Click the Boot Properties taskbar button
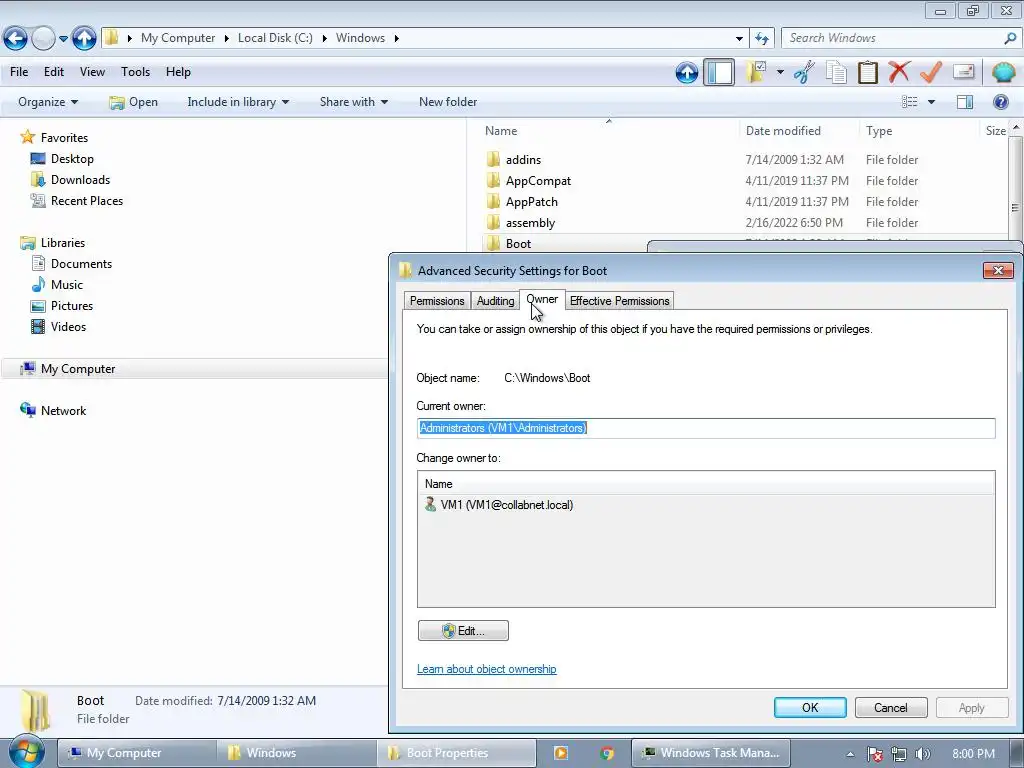This screenshot has width=1024, height=768. [456, 753]
